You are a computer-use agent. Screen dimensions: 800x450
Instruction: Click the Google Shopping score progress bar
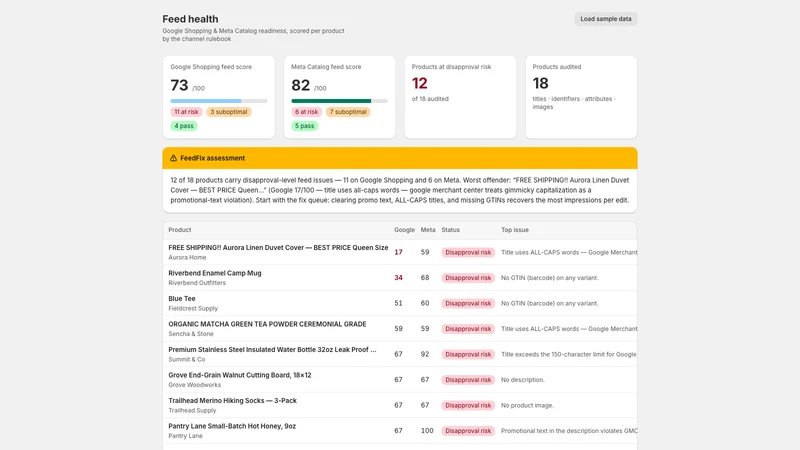click(x=218, y=101)
